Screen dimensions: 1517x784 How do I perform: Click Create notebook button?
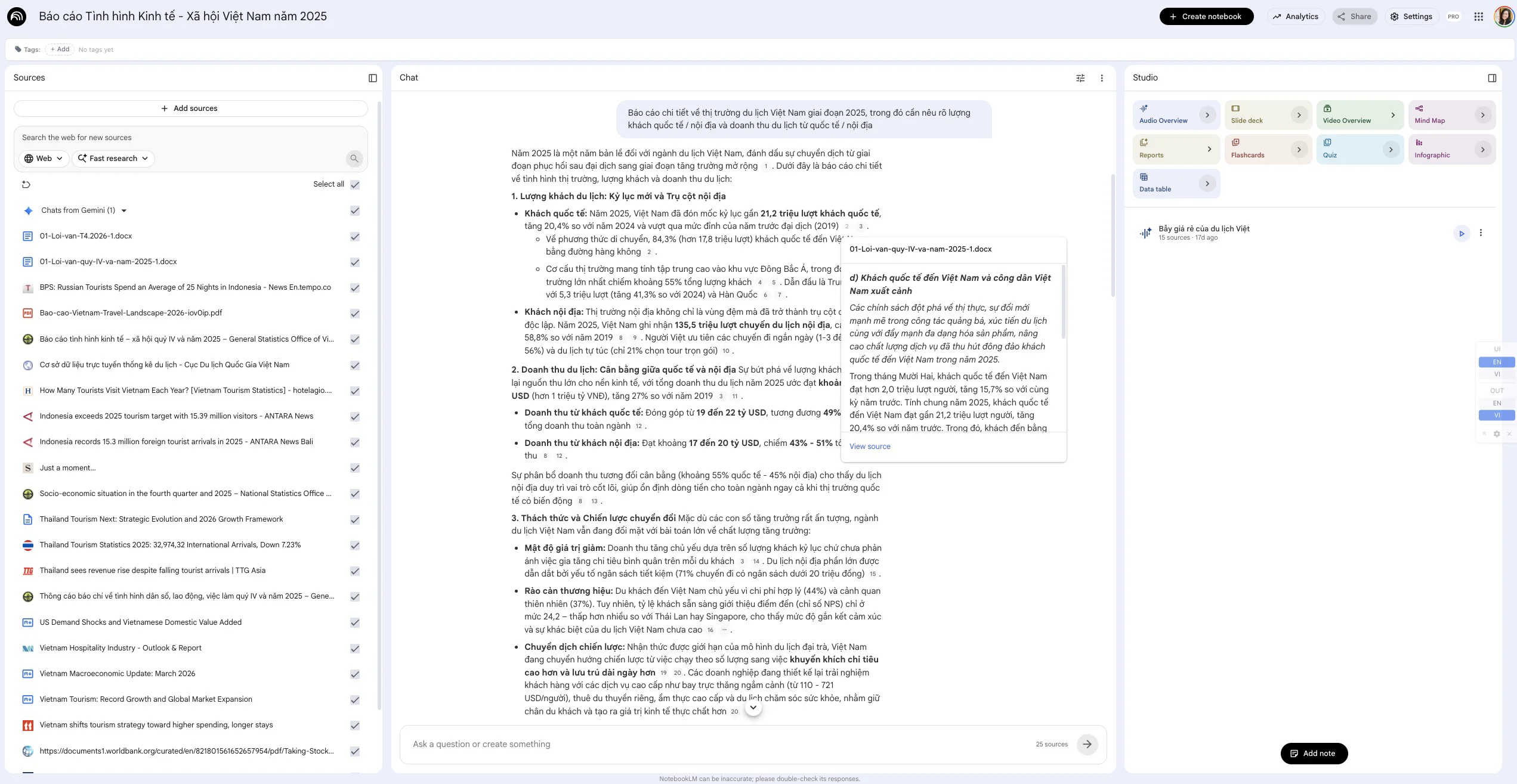[1206, 17]
